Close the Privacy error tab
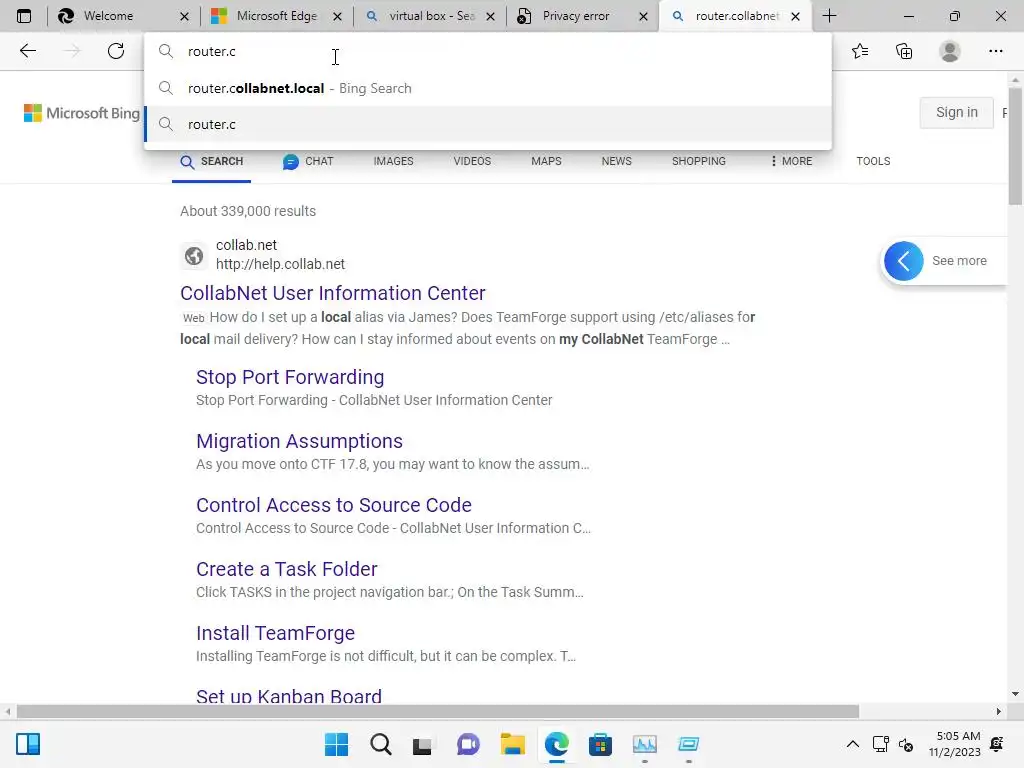Viewport: 1024px width, 768px height. pyautogui.click(x=643, y=16)
